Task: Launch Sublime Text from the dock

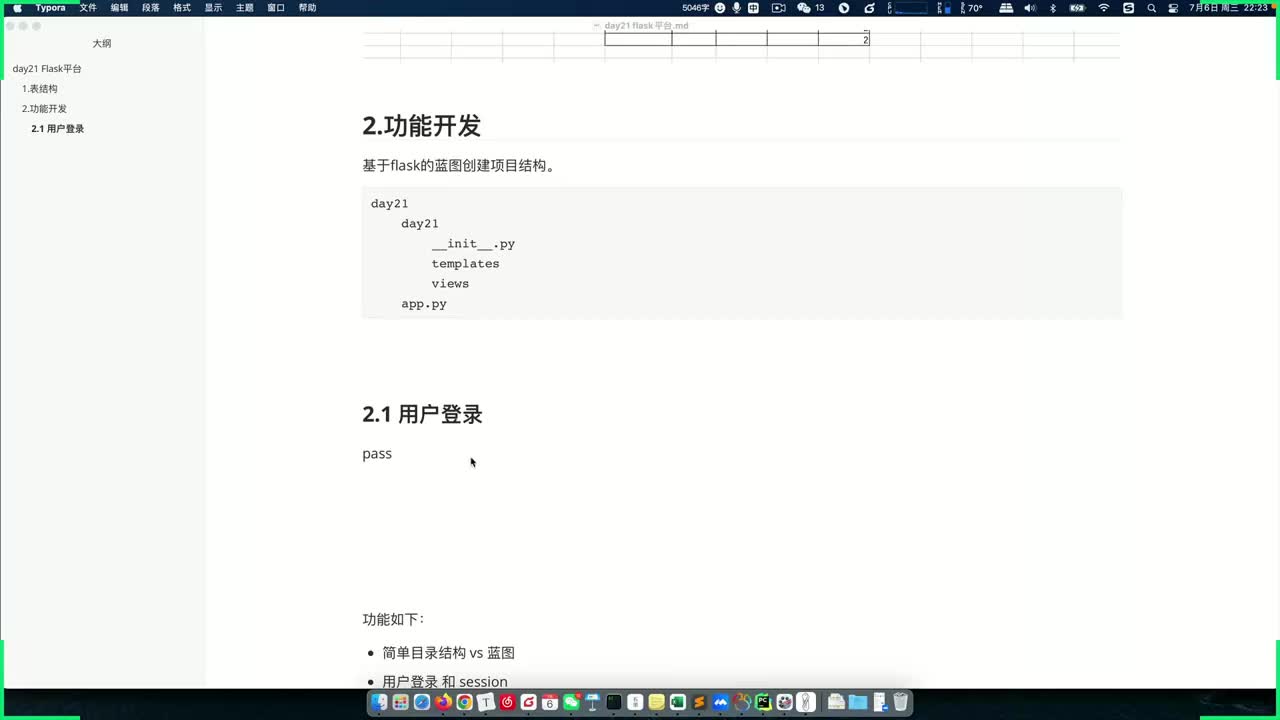Action: tap(699, 702)
